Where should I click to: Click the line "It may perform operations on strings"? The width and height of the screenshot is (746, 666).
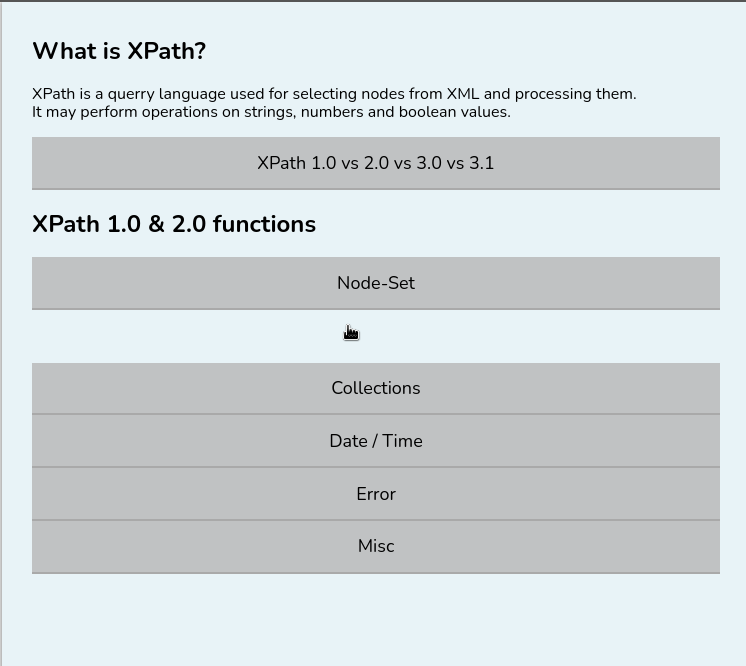click(x=271, y=112)
